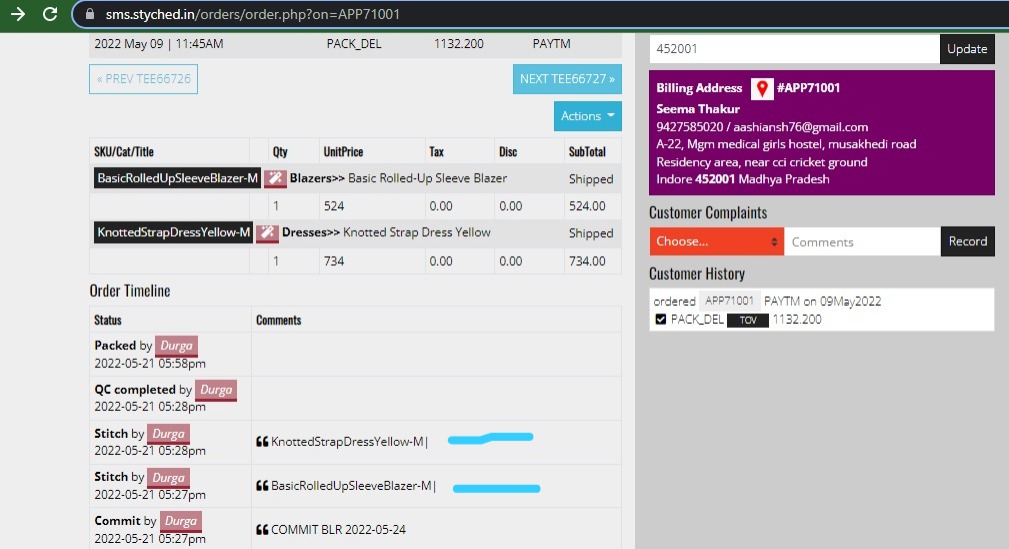
Task: Open the Actions dropdown
Action: click(588, 116)
